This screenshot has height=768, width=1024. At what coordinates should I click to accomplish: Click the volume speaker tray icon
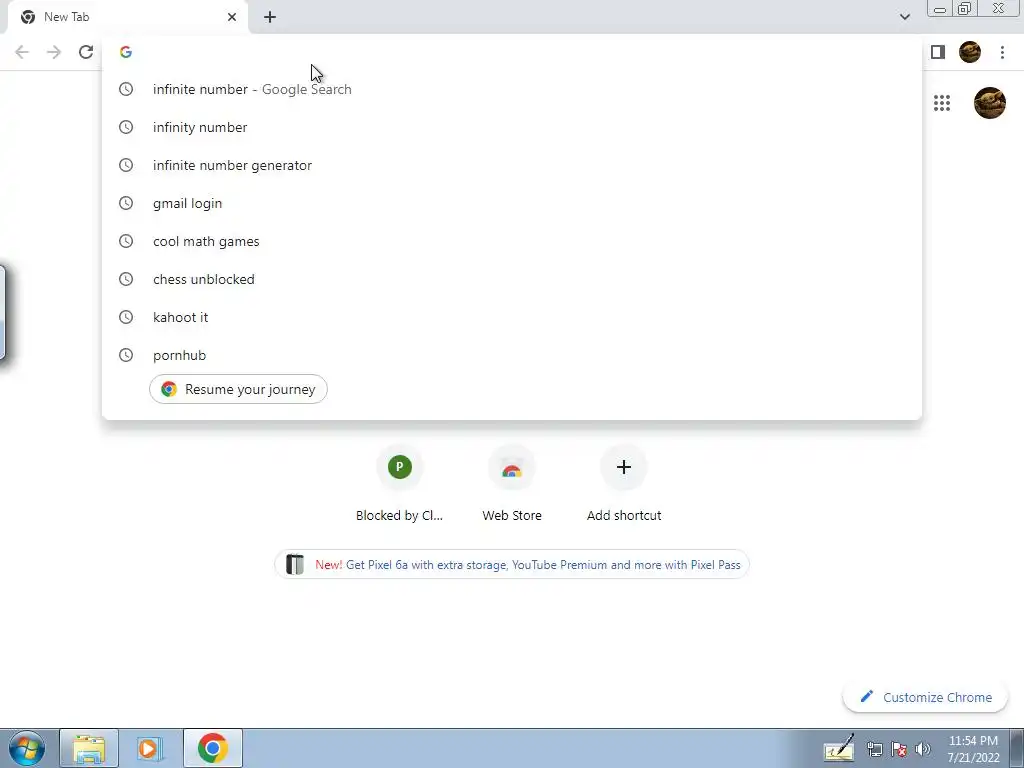pyautogui.click(x=923, y=750)
